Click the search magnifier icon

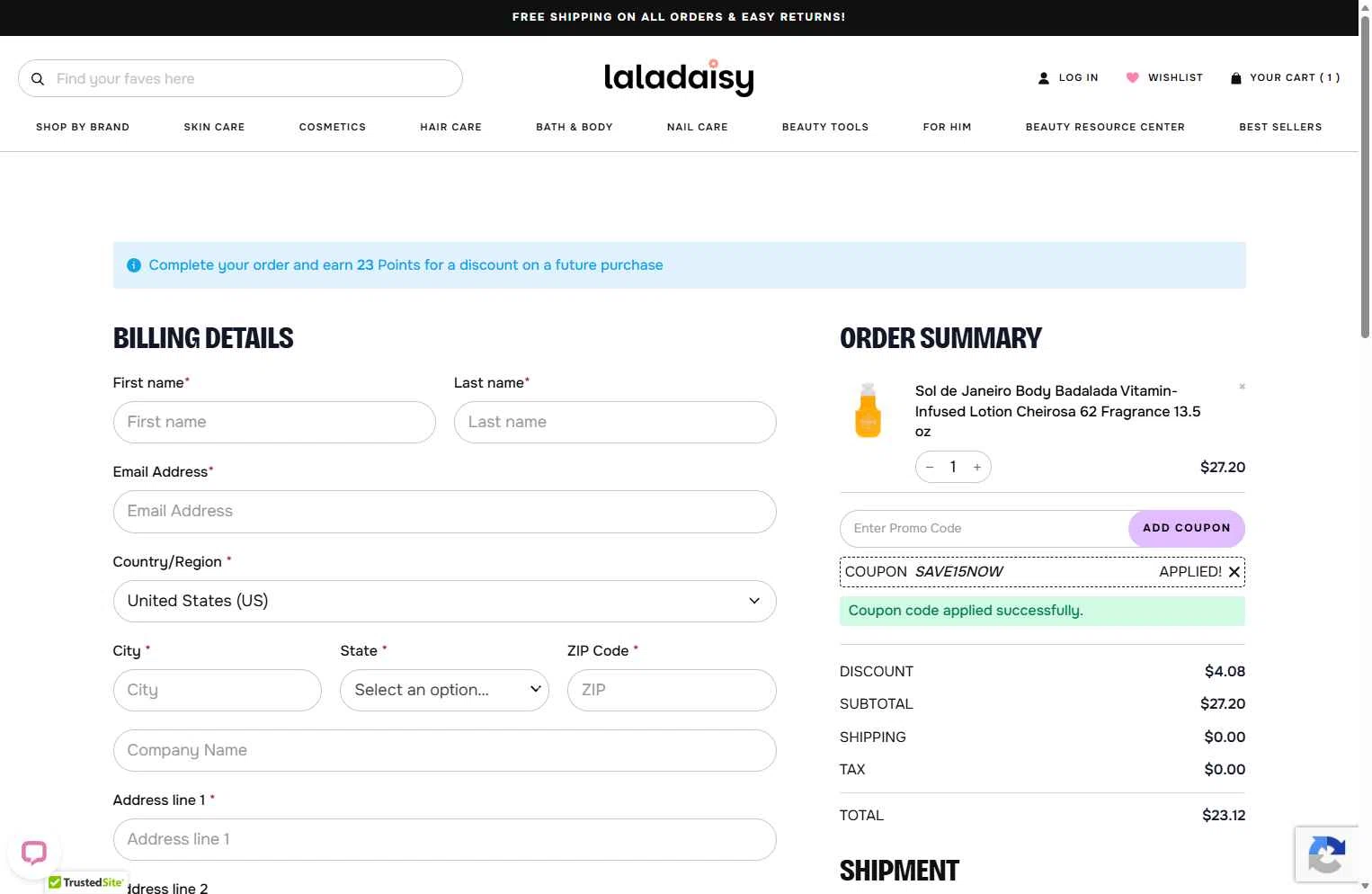(x=38, y=79)
